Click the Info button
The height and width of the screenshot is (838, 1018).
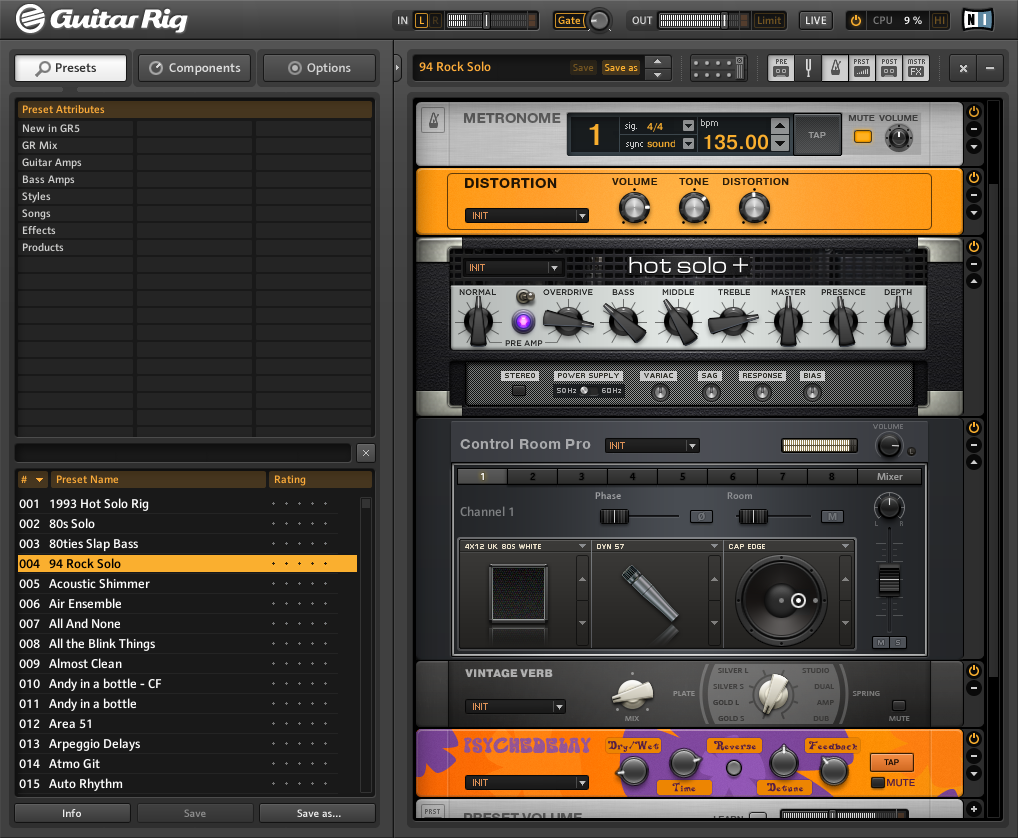click(72, 813)
